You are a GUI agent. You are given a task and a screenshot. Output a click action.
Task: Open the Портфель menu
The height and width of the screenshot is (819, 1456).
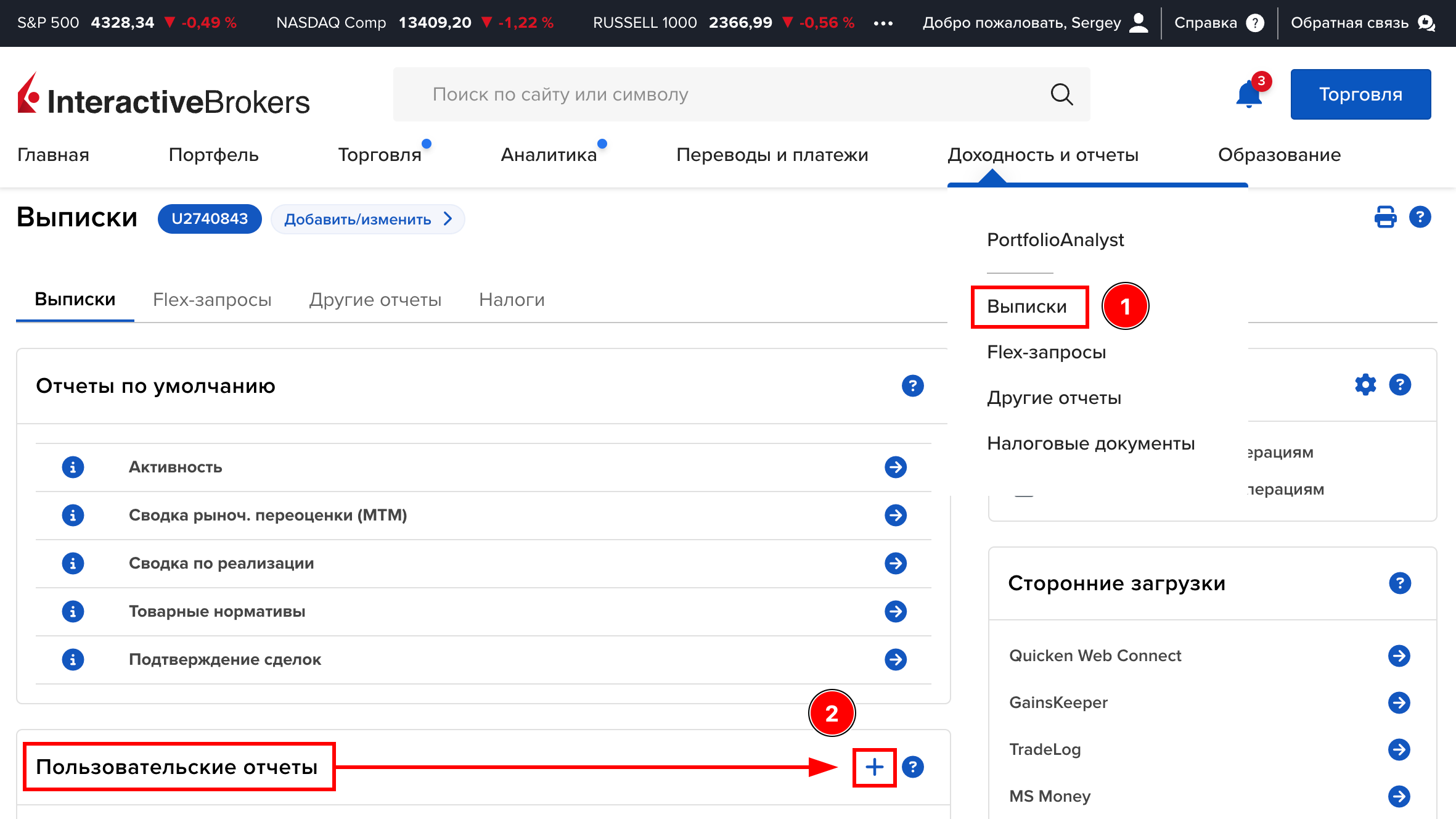[213, 155]
